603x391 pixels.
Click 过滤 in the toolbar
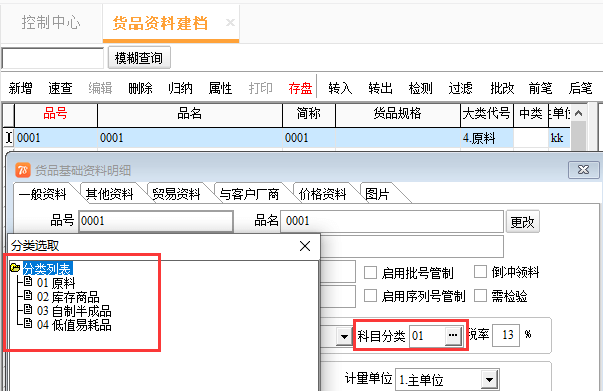(x=460, y=88)
